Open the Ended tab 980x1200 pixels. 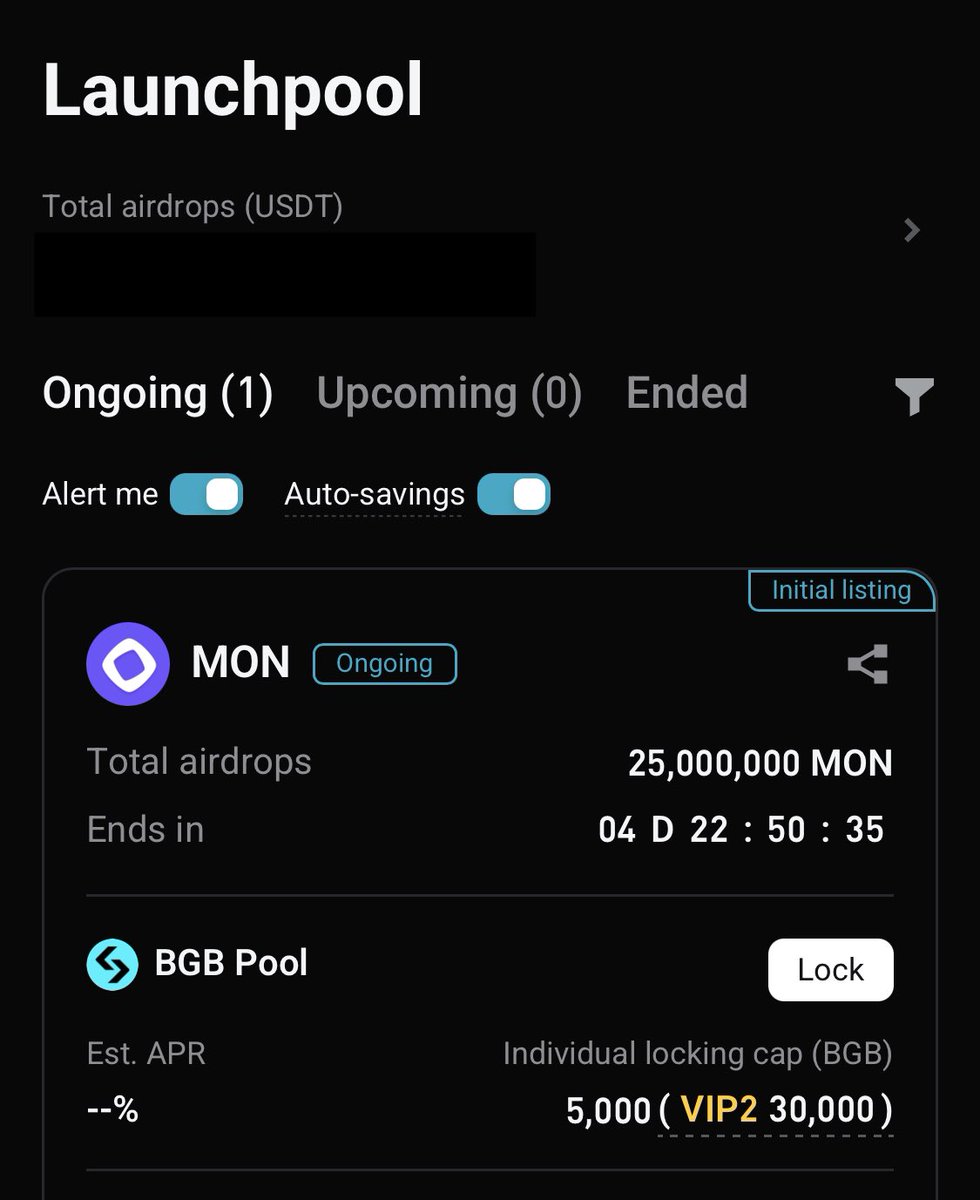point(687,393)
